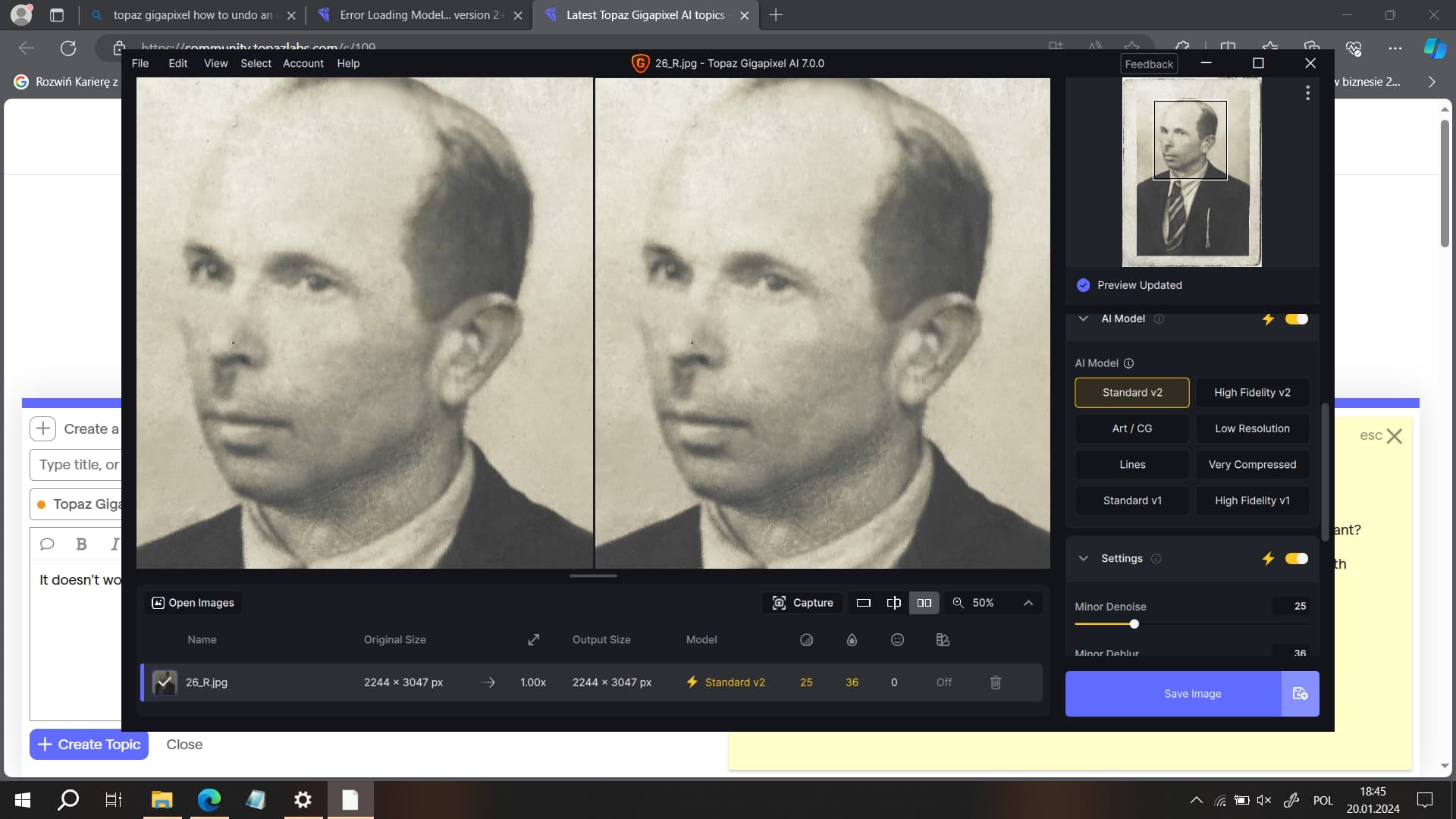The width and height of the screenshot is (1456, 819).
Task: Uncheck the 26_R.jpg selection checkbox
Action: (x=165, y=682)
